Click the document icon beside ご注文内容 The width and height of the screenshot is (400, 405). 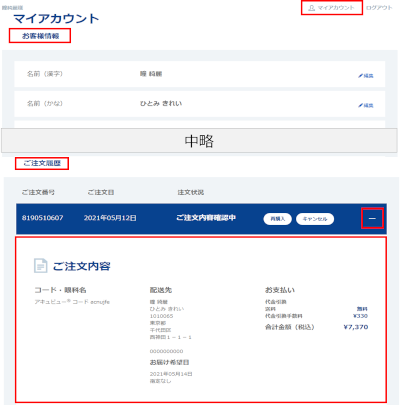[41, 266]
